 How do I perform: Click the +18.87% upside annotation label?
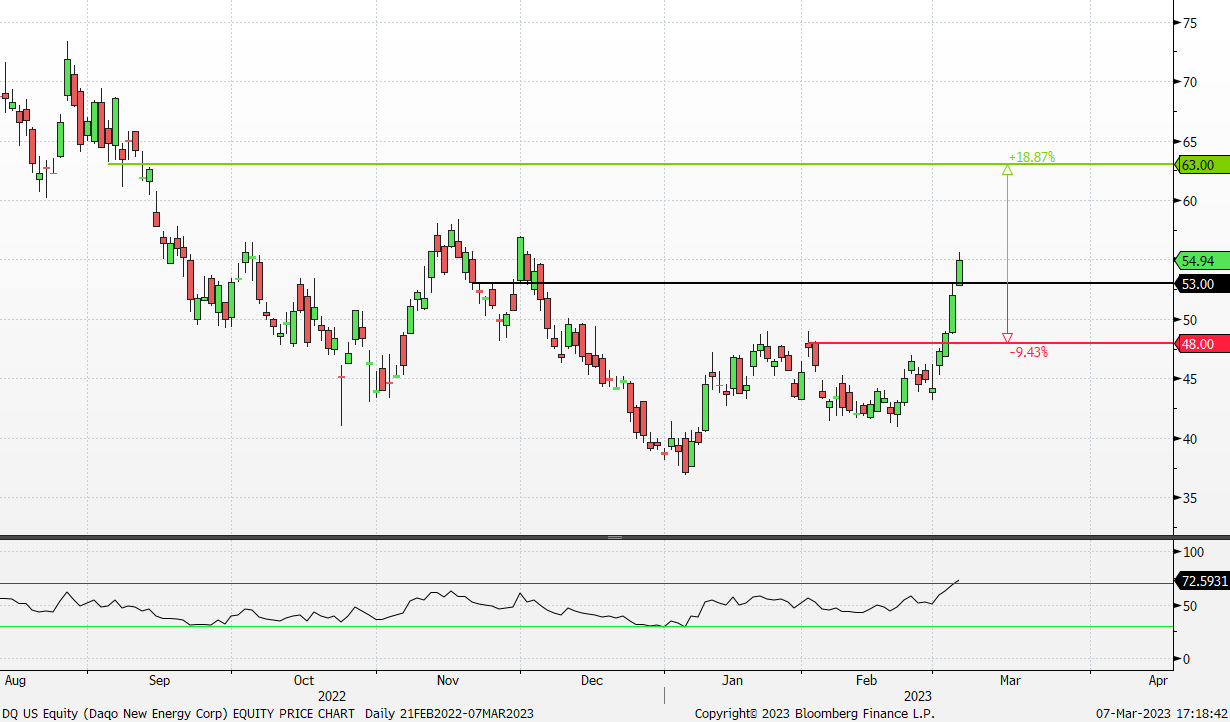[1031, 157]
